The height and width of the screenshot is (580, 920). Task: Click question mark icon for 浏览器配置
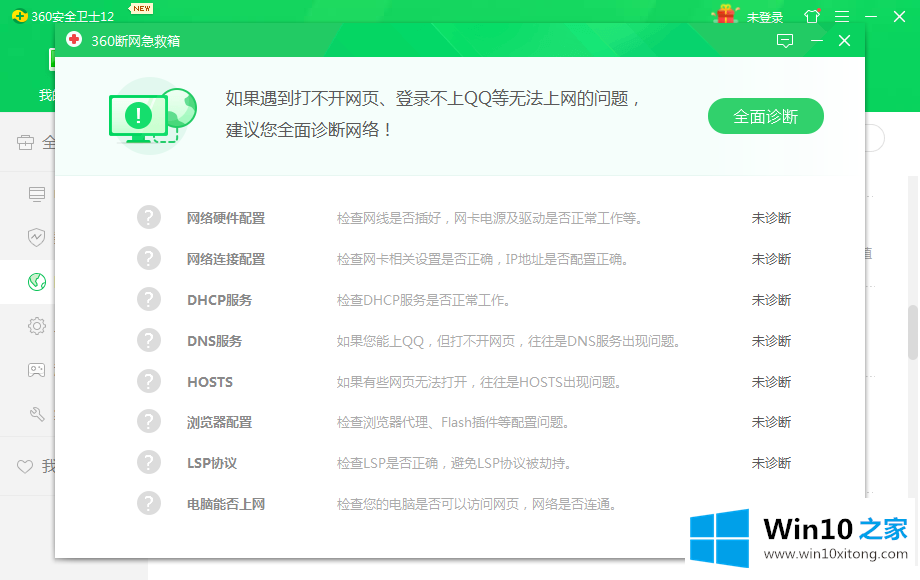tap(149, 422)
